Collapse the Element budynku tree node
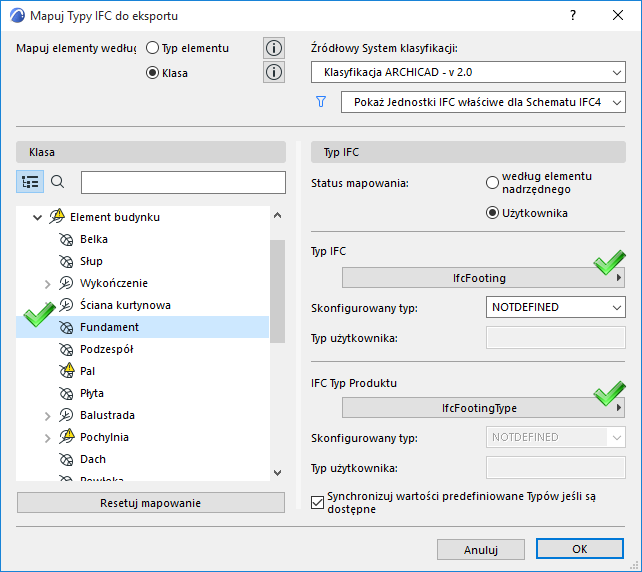Viewport: 642px width, 572px height. pyautogui.click(x=37, y=217)
